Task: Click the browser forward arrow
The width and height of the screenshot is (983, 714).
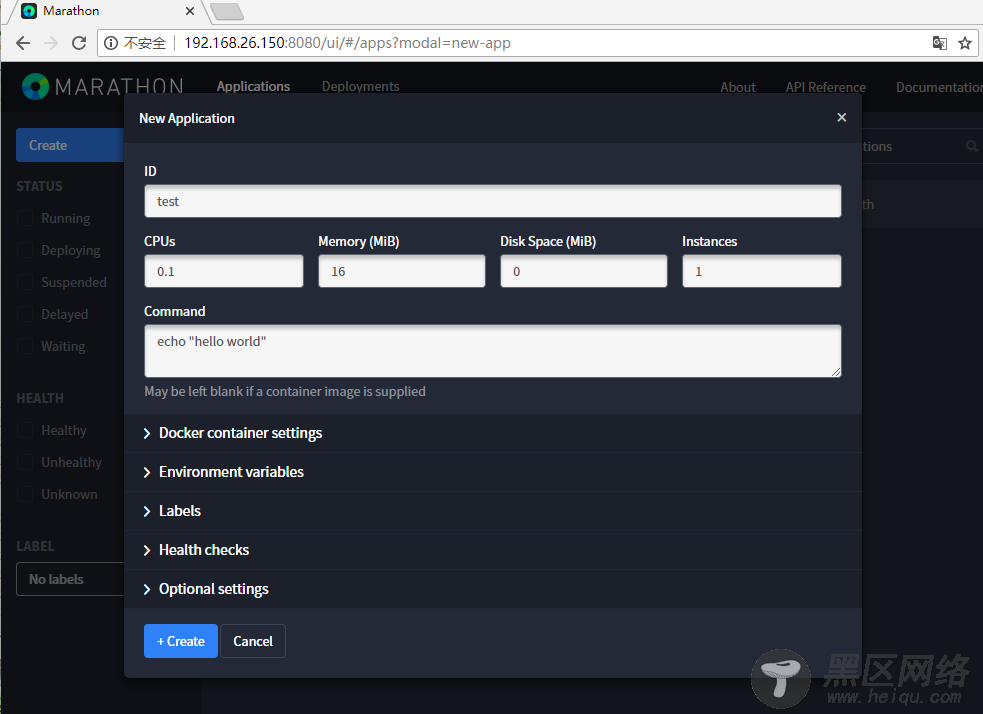Action: coord(51,43)
